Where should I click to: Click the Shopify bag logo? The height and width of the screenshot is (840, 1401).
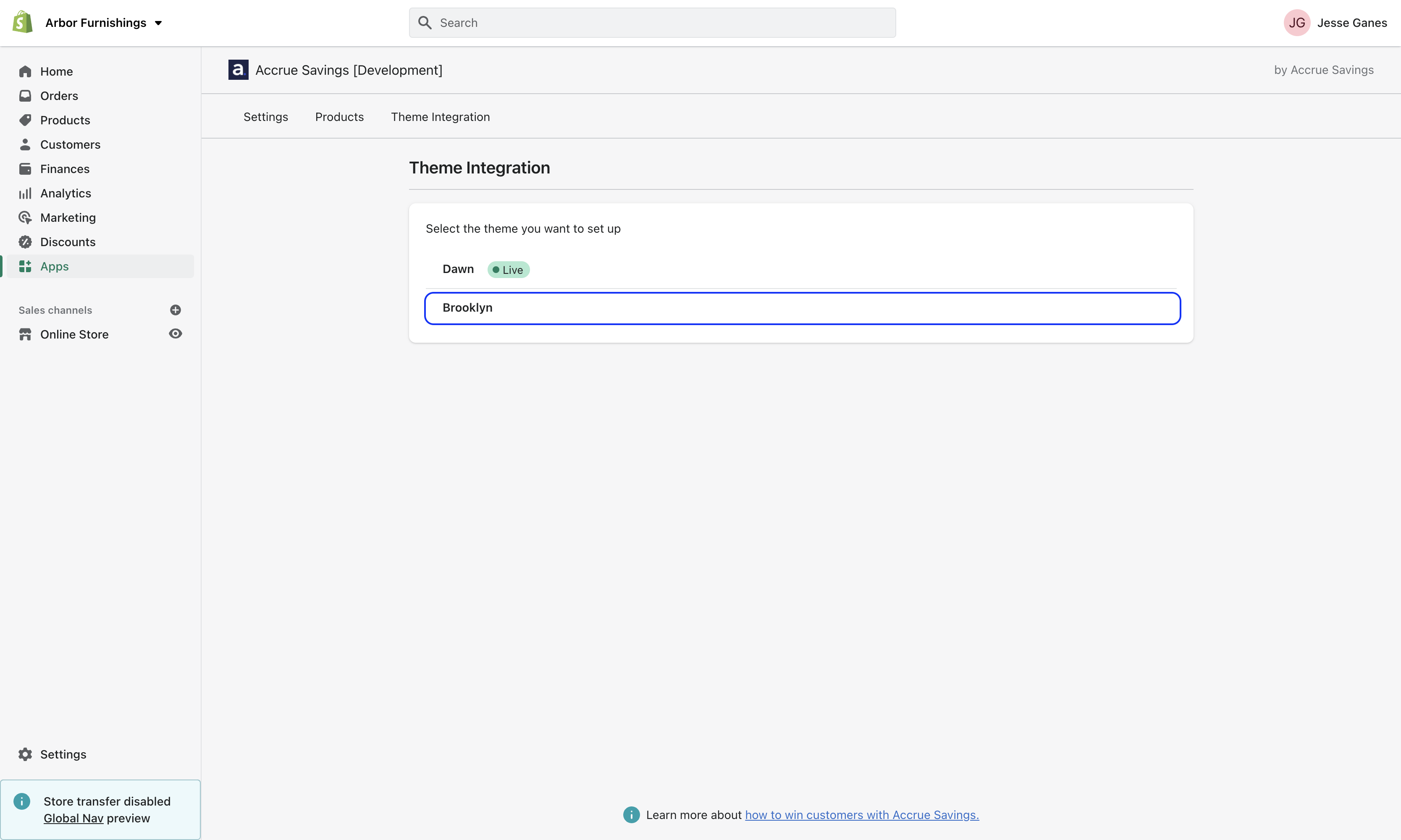pos(23,23)
